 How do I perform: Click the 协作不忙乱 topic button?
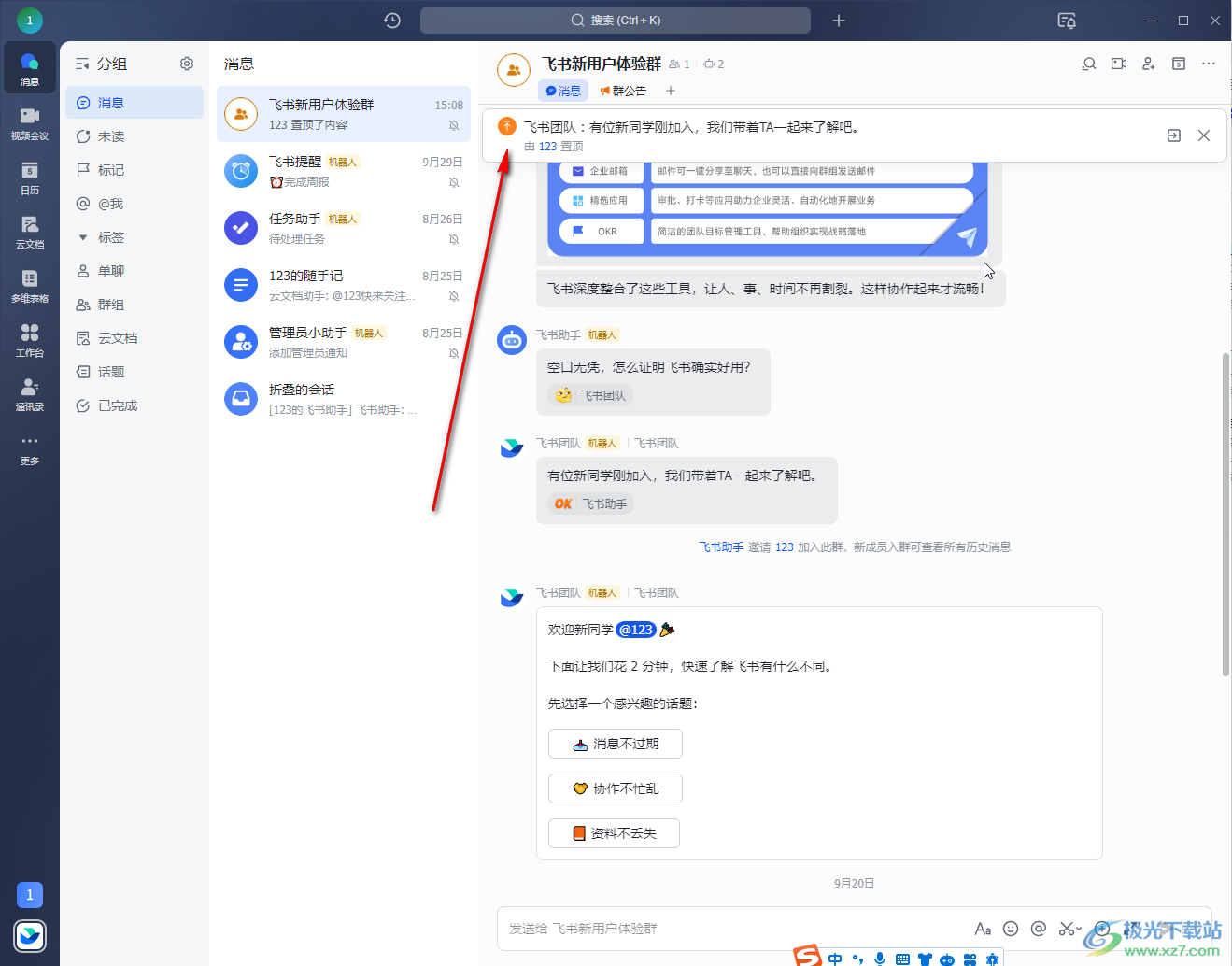(x=616, y=788)
